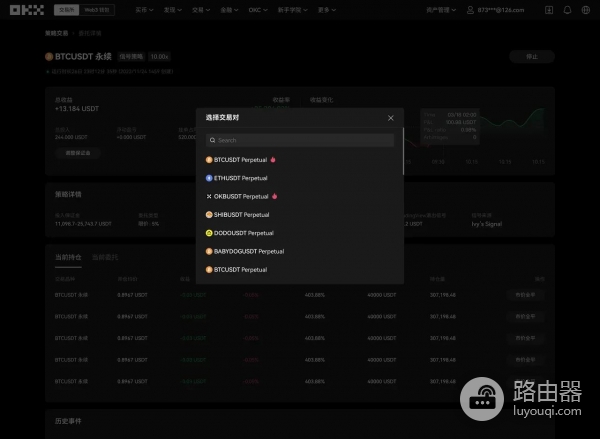Switch to Web3 钱包 mode
This screenshot has width=600, height=439.
(97, 10)
